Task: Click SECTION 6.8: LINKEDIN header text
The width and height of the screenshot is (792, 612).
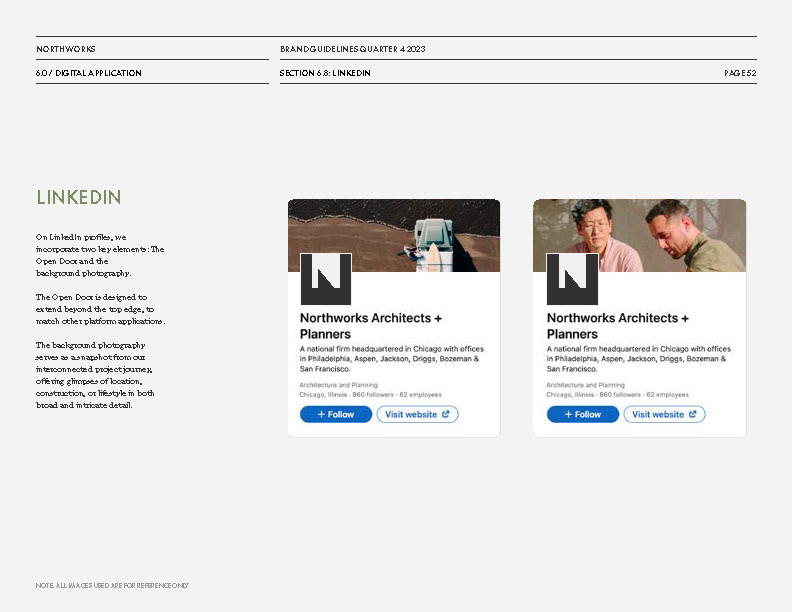Action: pyautogui.click(x=325, y=73)
